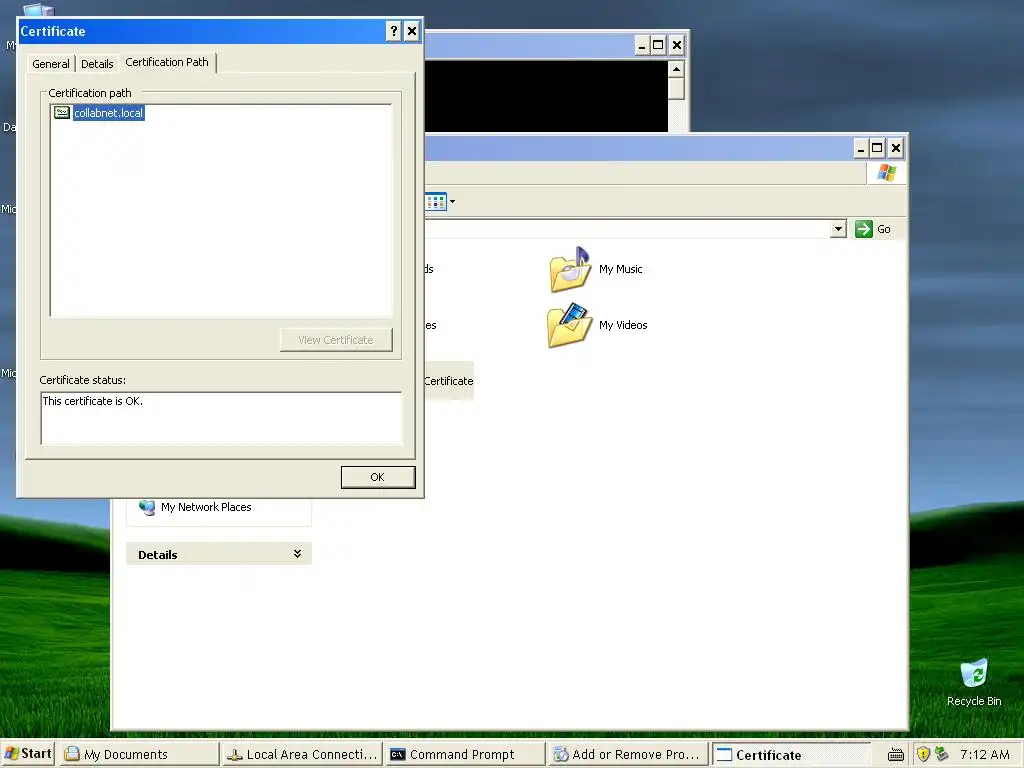Image resolution: width=1024 pixels, height=768 pixels.
Task: Minimize the Command Prompt window
Action: (642, 45)
